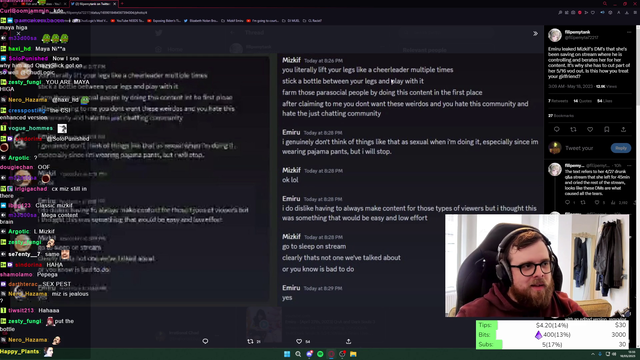Screen dimensions: 640x360
Task: Open more options on second filipemytank tweet
Action: point(629,165)
